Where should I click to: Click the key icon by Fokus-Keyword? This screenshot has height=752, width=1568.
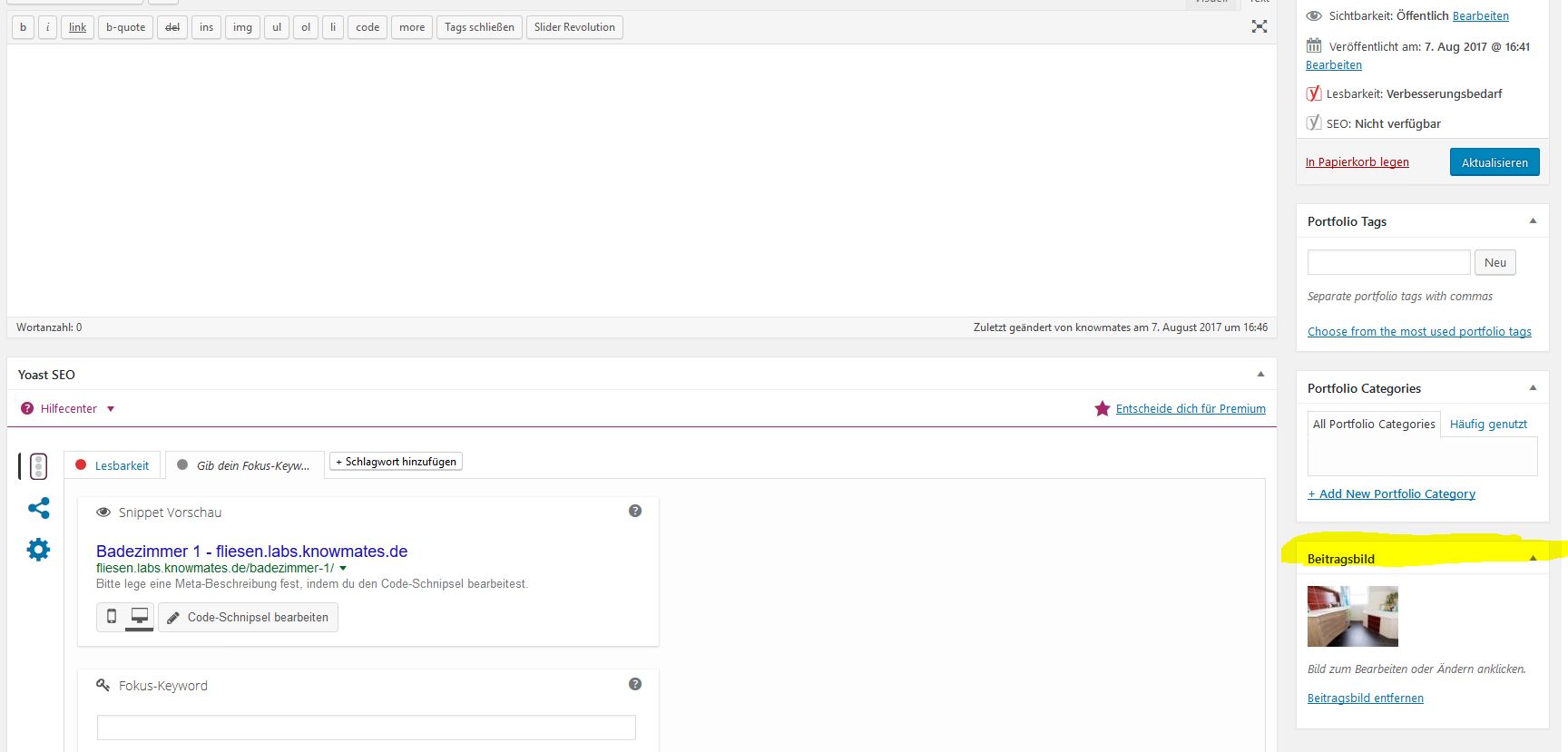103,685
